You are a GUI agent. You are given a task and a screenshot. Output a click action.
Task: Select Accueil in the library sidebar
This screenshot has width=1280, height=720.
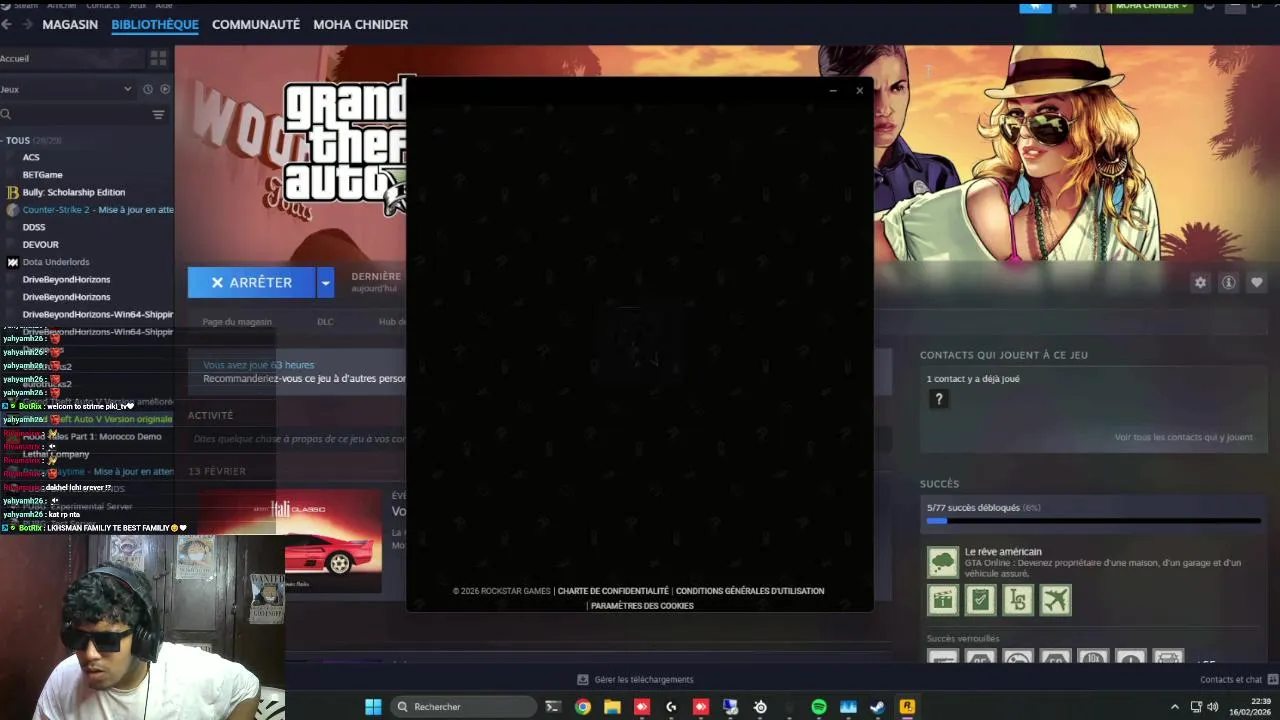[70, 58]
